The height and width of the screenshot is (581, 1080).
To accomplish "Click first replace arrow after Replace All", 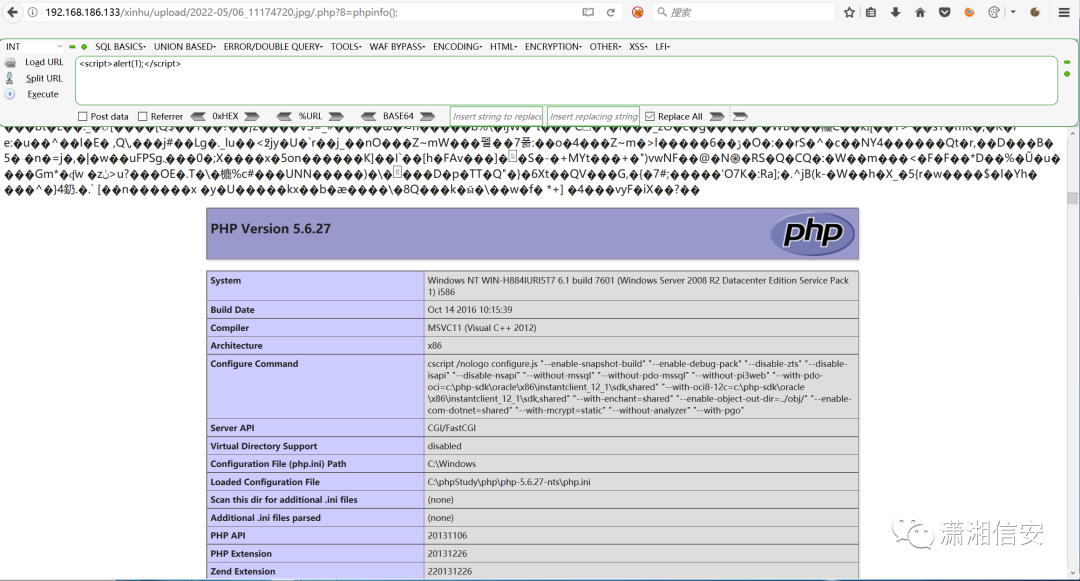I will 717,116.
